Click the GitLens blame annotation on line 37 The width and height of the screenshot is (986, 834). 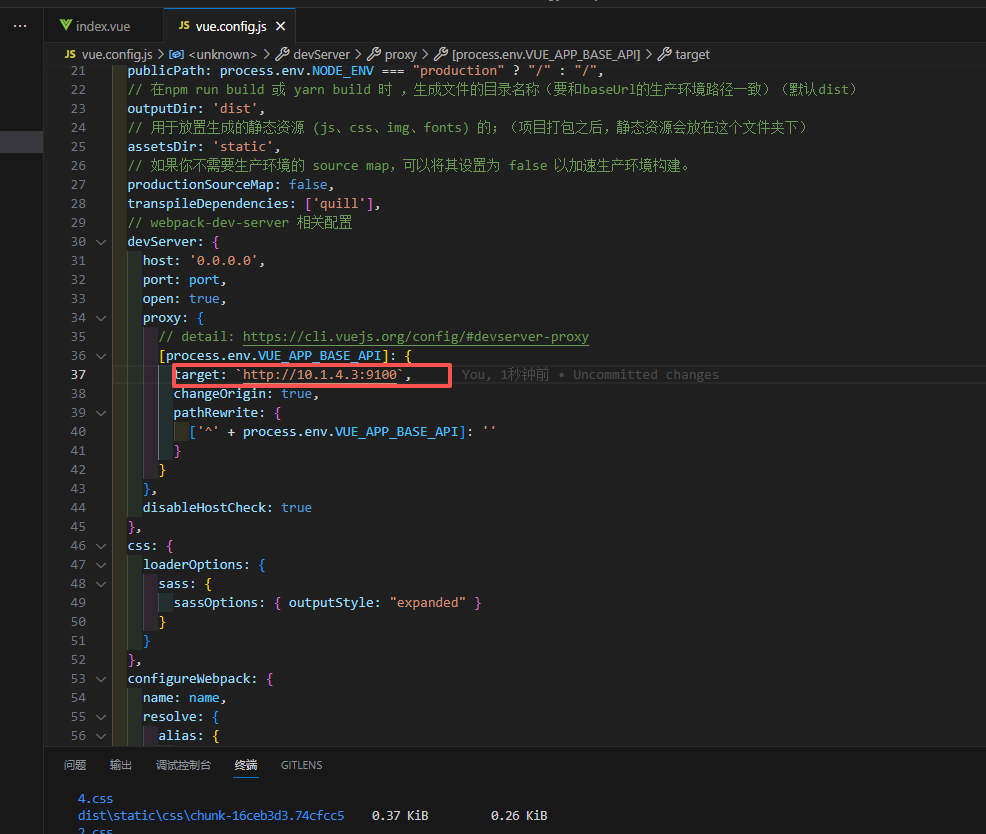point(590,375)
